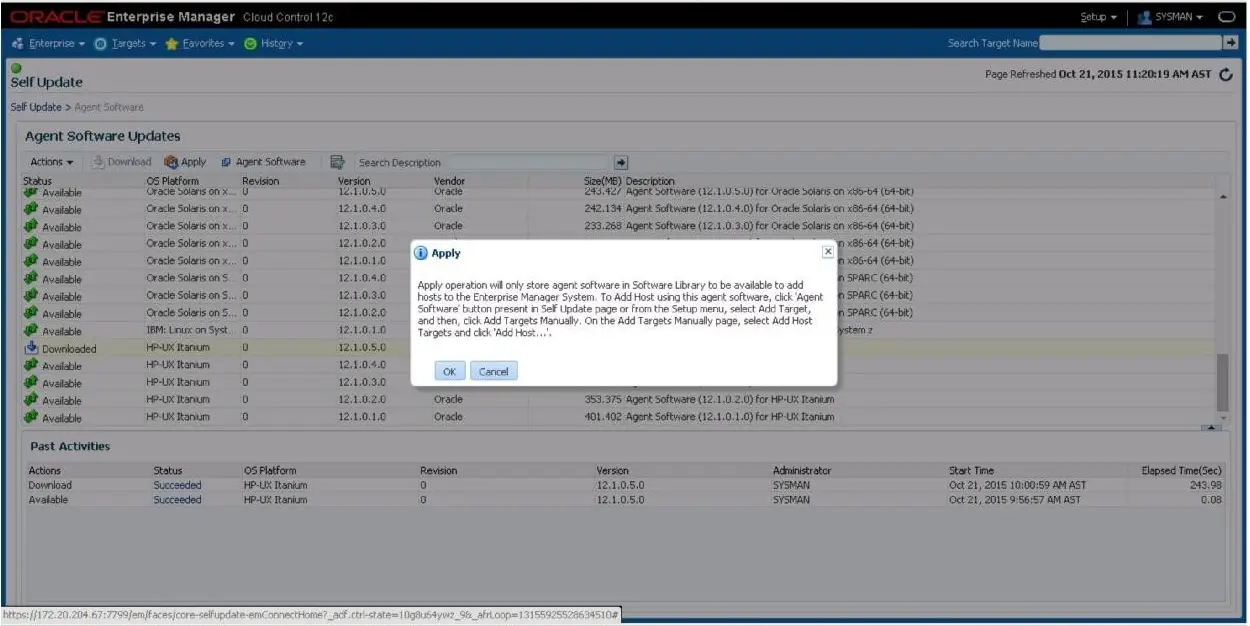Click the page refresh icon
Viewport: 1250px width, 626px height.
[1227, 75]
